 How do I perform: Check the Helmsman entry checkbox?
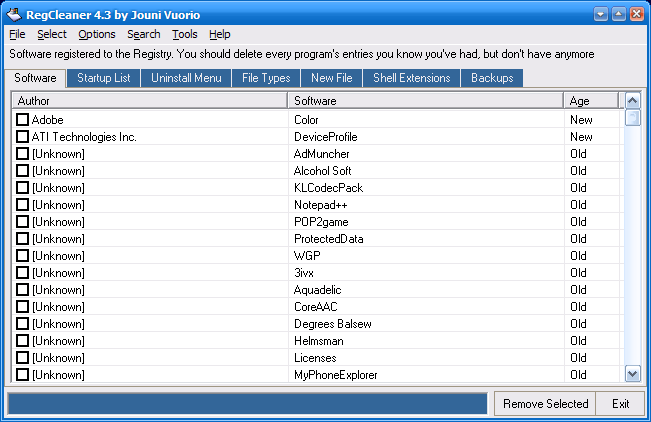coord(22,341)
